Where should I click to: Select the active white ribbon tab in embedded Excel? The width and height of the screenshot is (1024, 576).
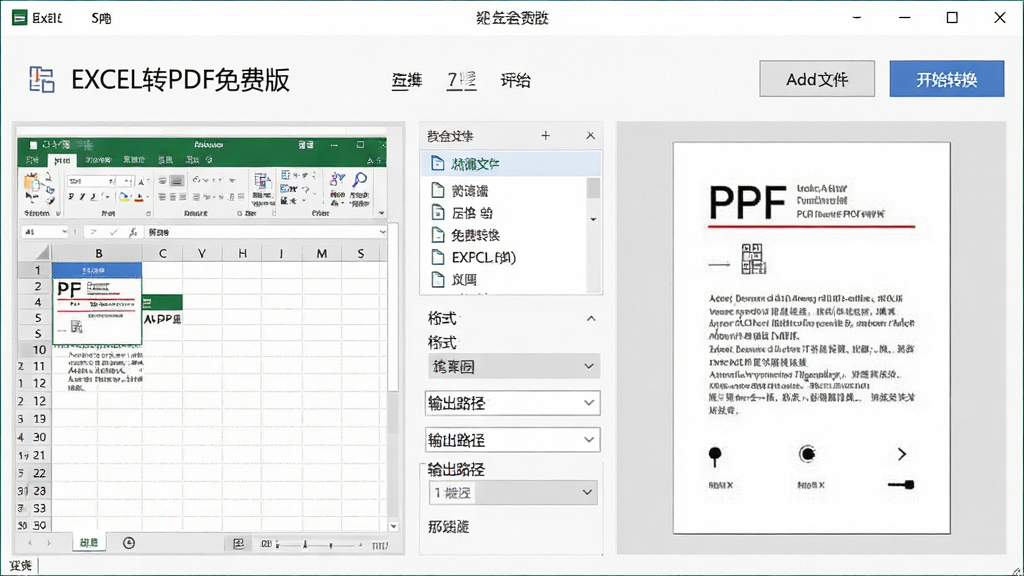point(62,160)
